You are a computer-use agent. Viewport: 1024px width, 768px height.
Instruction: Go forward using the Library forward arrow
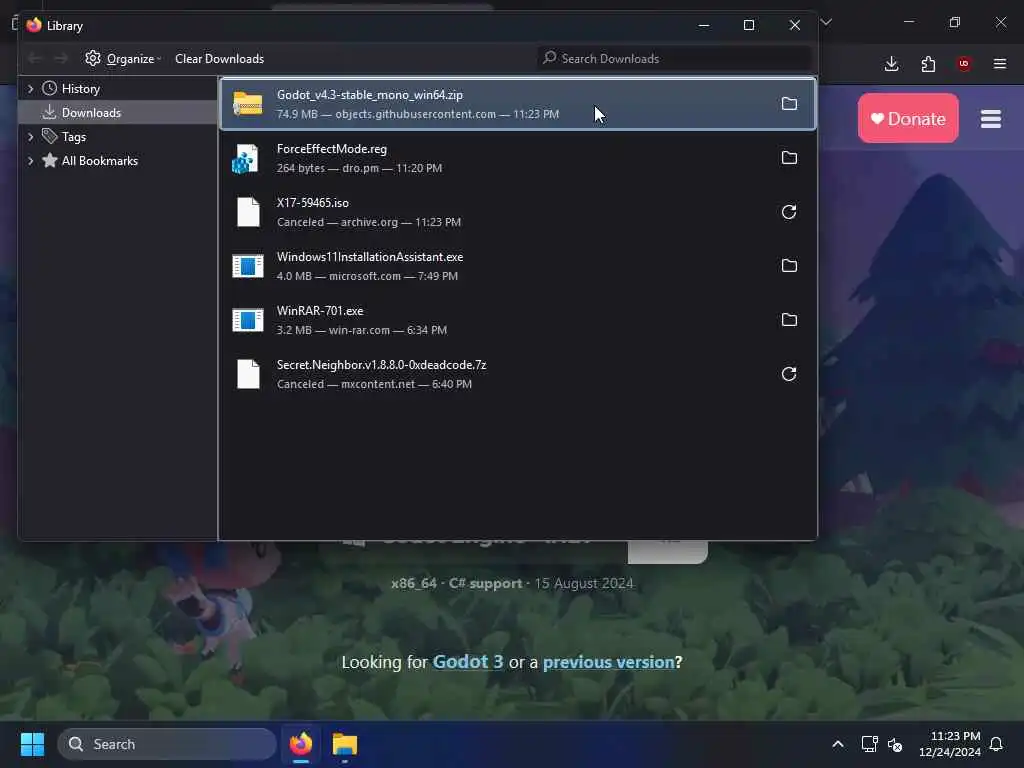61,59
